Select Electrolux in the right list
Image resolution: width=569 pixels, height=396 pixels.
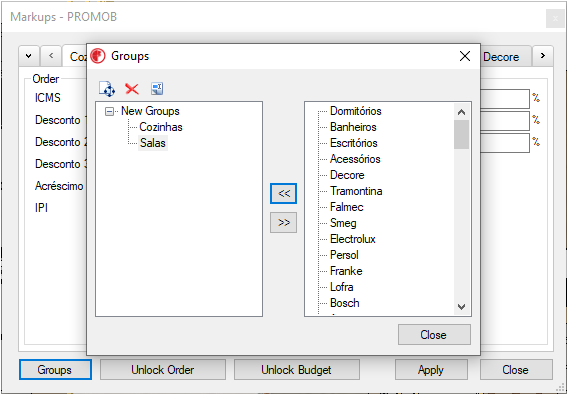[353, 239]
